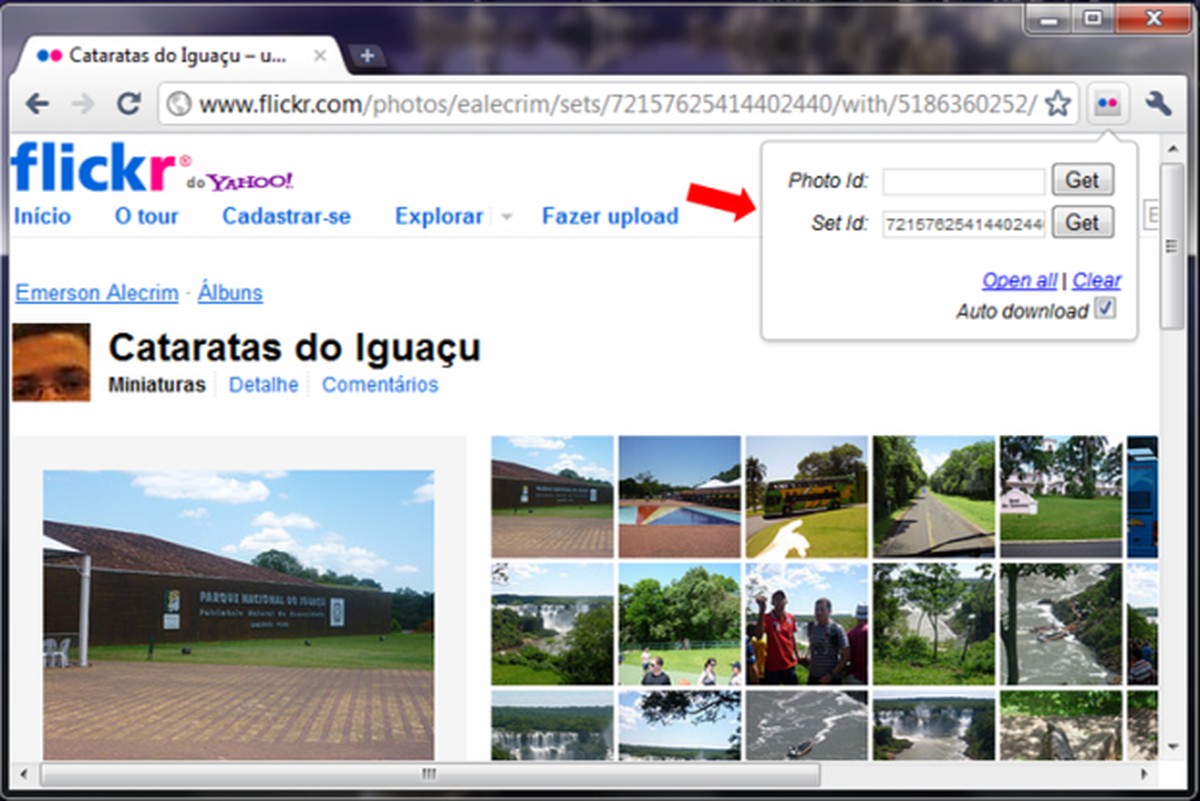The image size is (1200, 801).
Task: Click inside the Photo Id input field
Action: pos(962,180)
